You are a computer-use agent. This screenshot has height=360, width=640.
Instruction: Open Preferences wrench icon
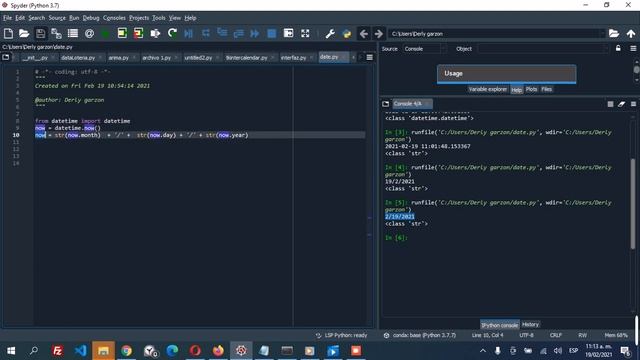[330, 33]
